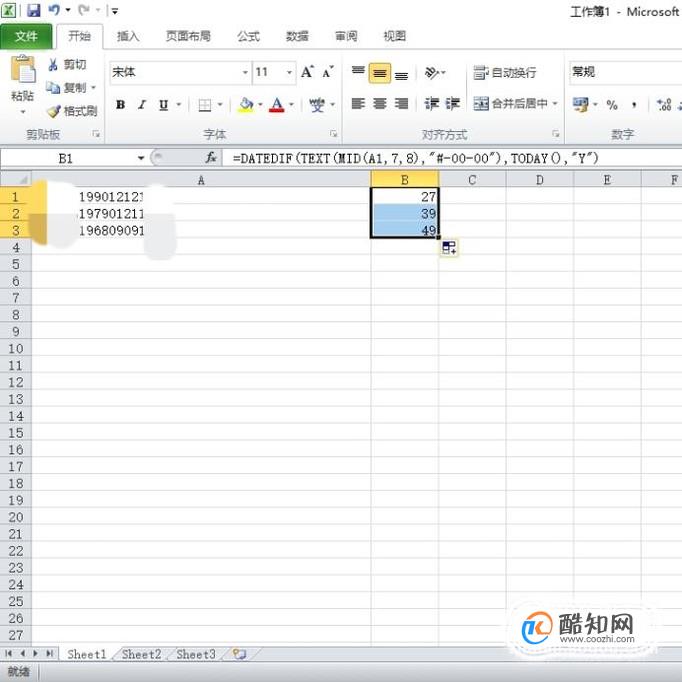Switch to the 数据 tab
Screen dimensions: 682x682
click(x=297, y=36)
